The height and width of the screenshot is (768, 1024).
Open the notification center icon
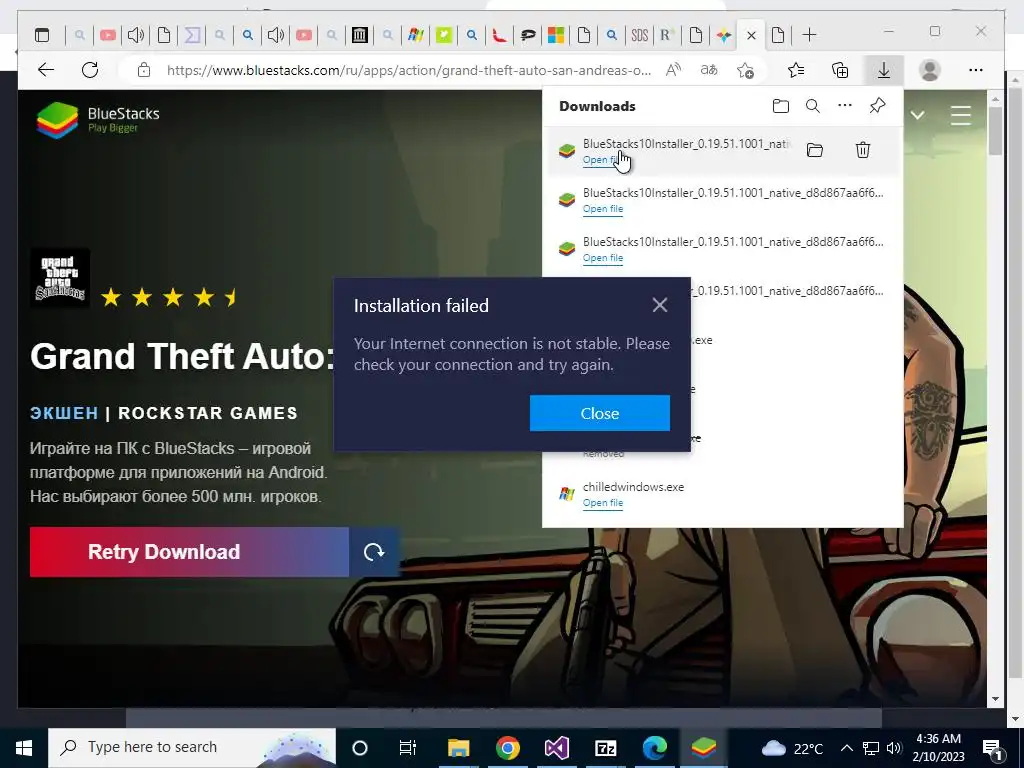992,748
